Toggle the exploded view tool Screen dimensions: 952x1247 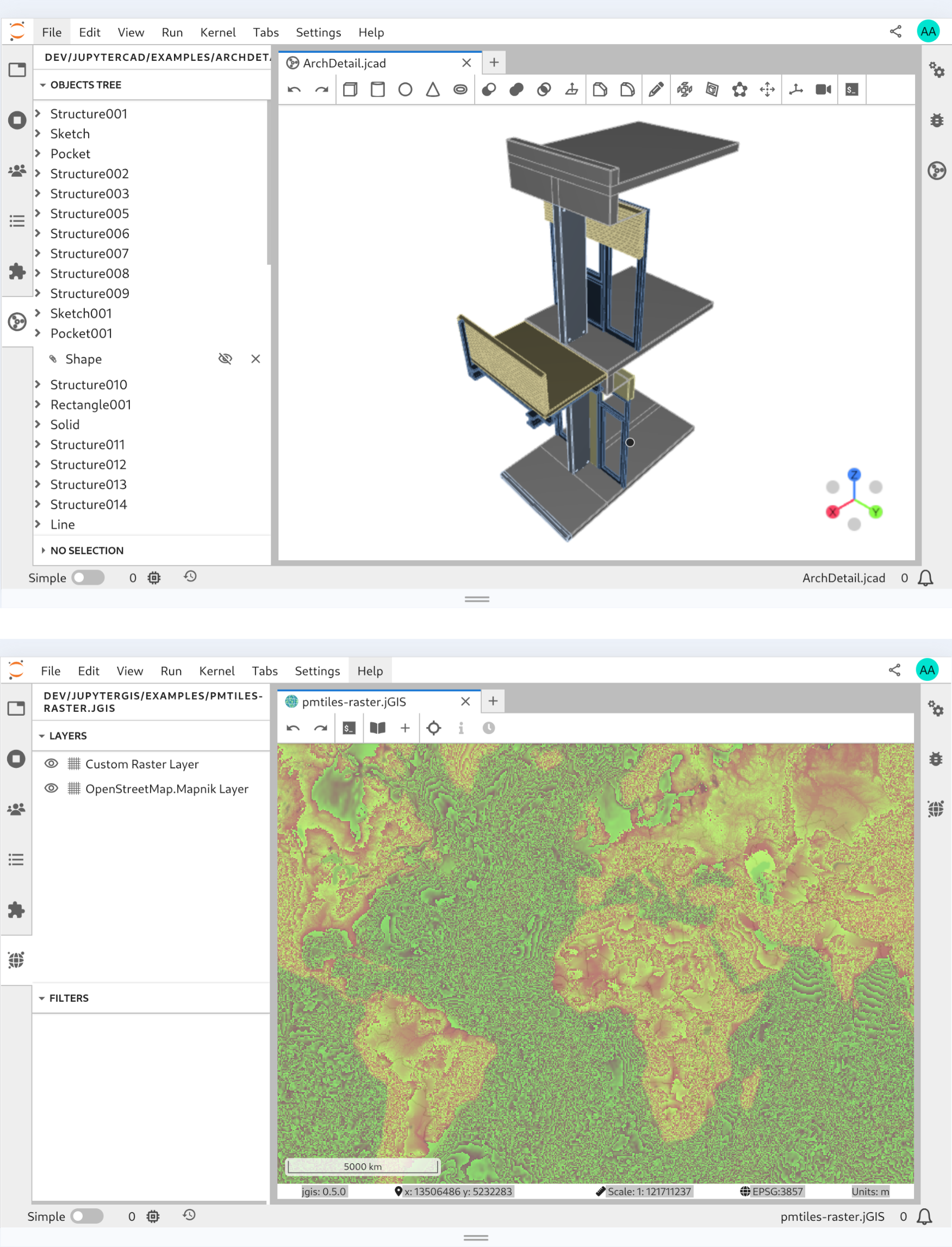(685, 90)
